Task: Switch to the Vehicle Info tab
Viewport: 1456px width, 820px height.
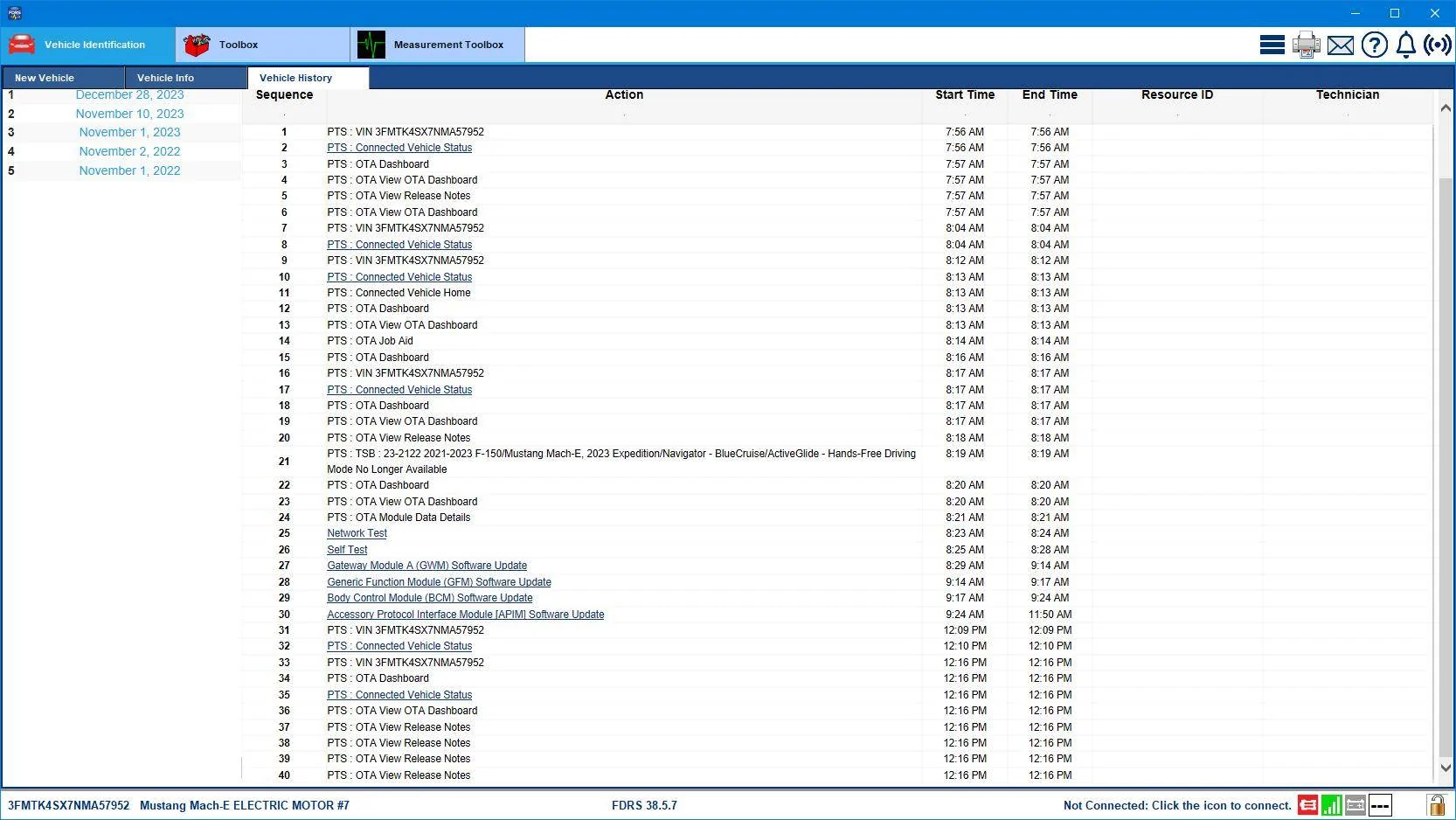Action: click(185, 78)
